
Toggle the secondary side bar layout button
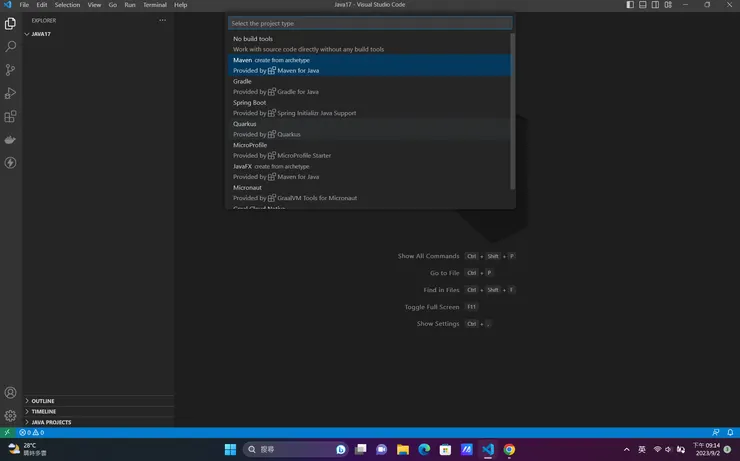click(654, 5)
